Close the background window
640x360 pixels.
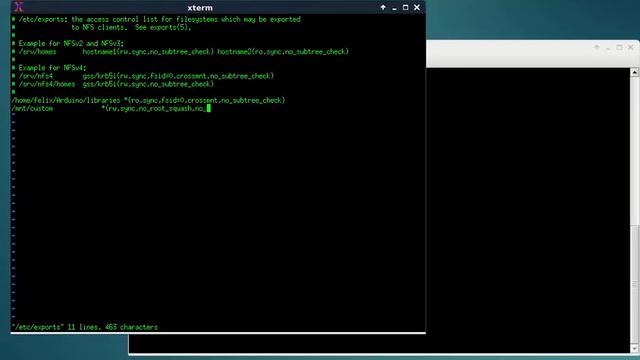[631, 47]
